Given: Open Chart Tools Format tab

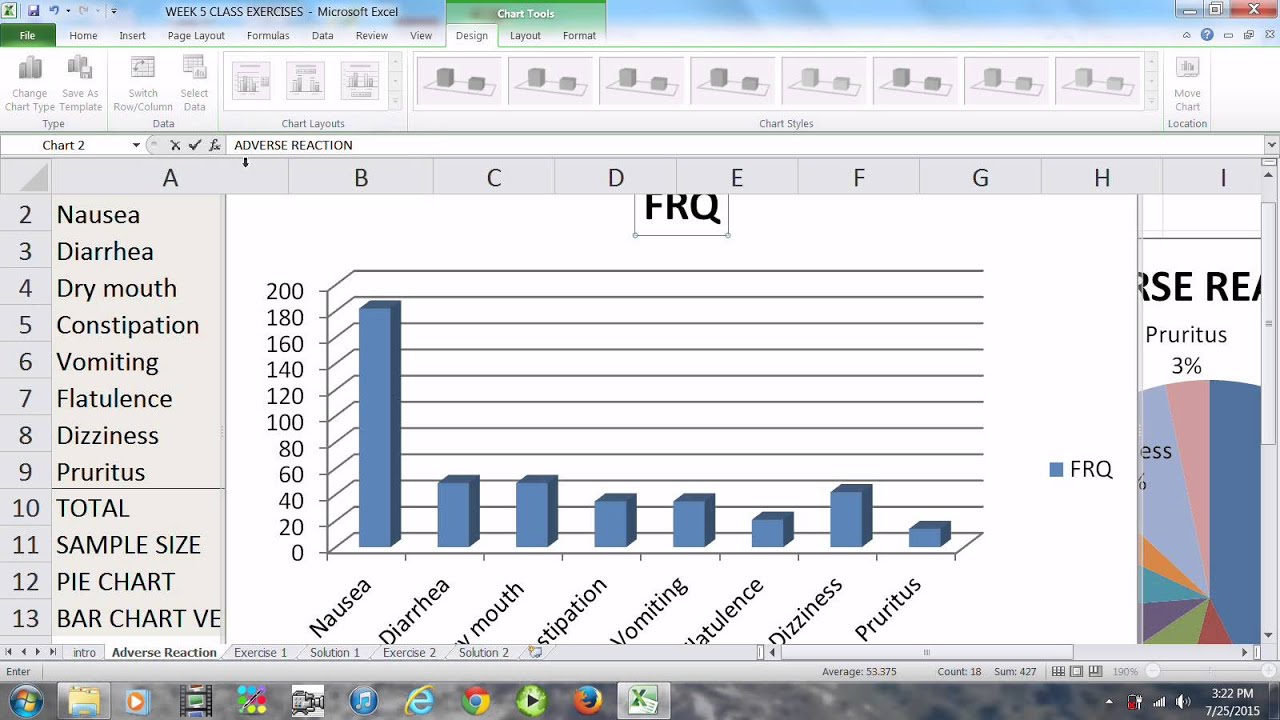Looking at the screenshot, I should coord(579,35).
